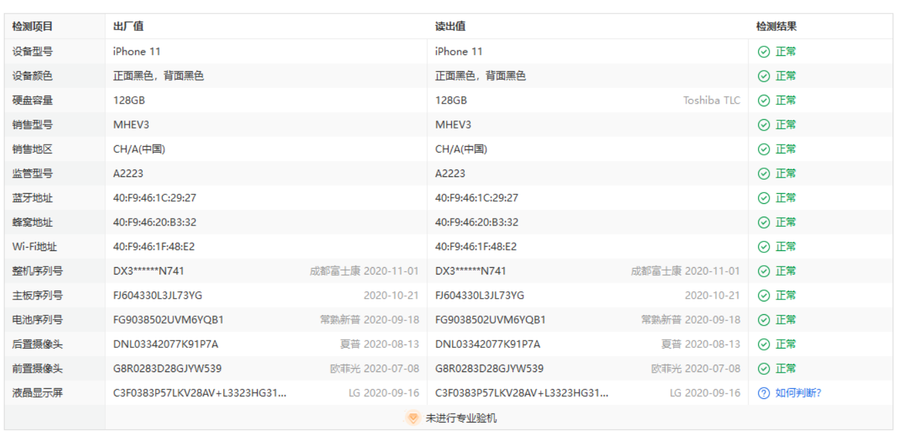Click the 检测结果 column header

(x=777, y=26)
